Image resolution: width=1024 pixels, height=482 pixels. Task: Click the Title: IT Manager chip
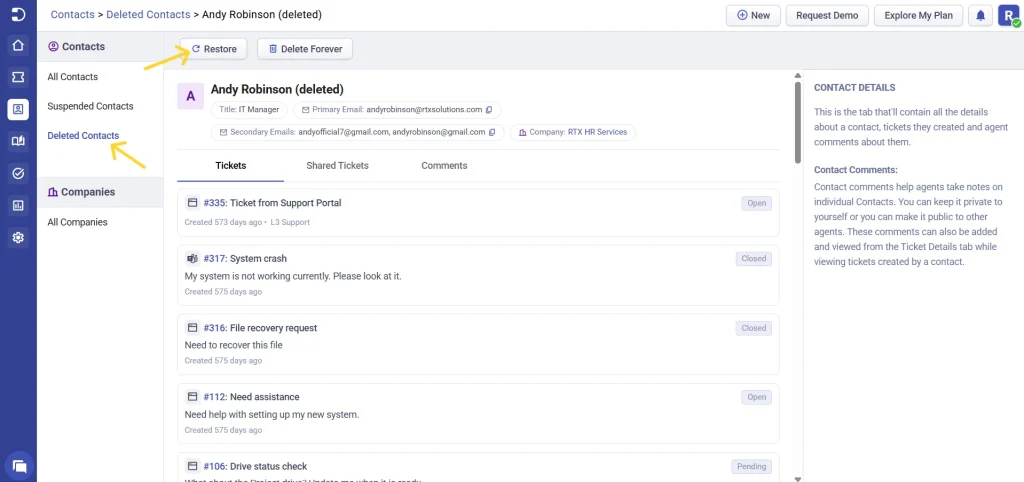[x=249, y=110]
